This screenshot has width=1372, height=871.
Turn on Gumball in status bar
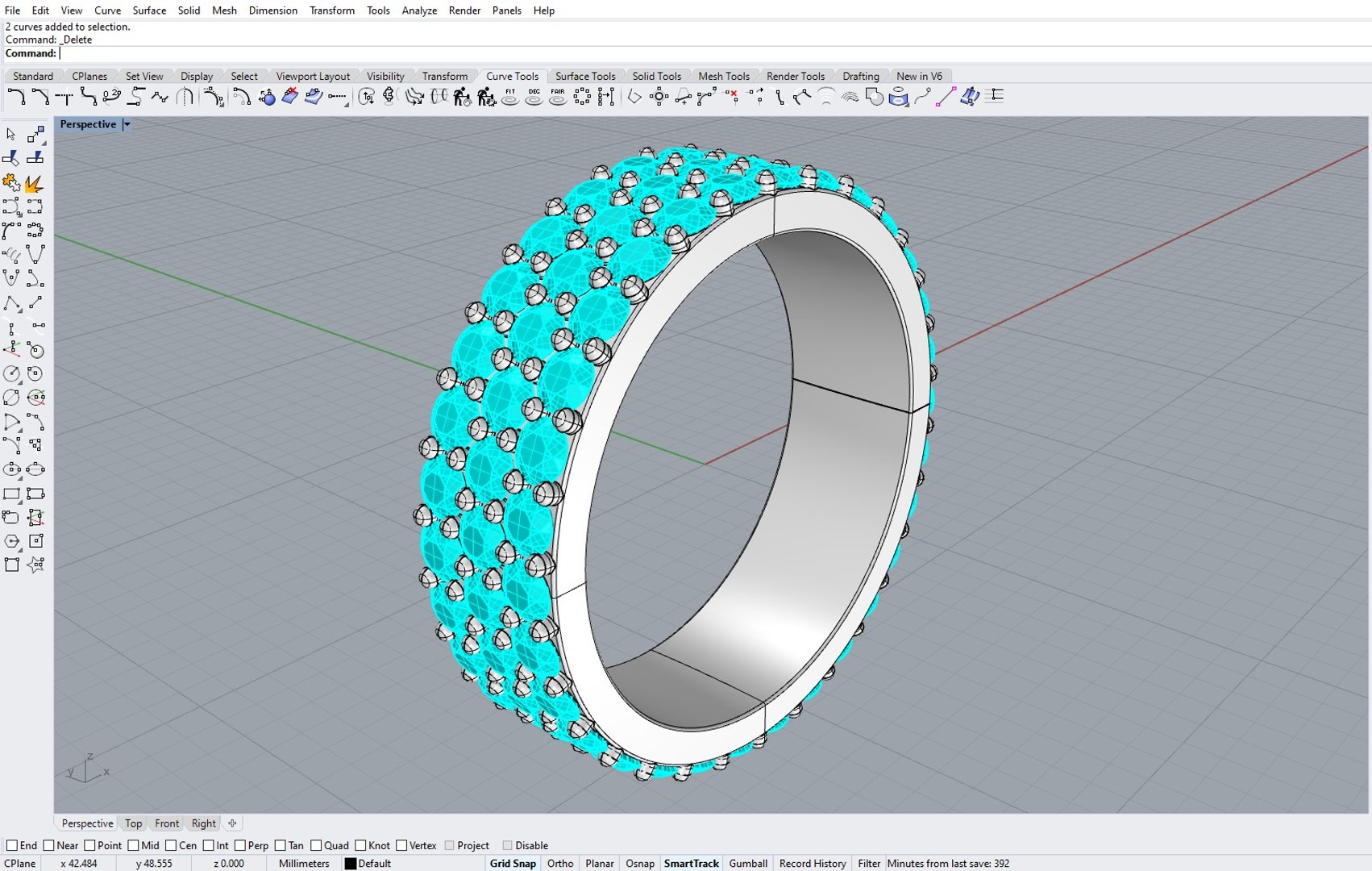748,863
